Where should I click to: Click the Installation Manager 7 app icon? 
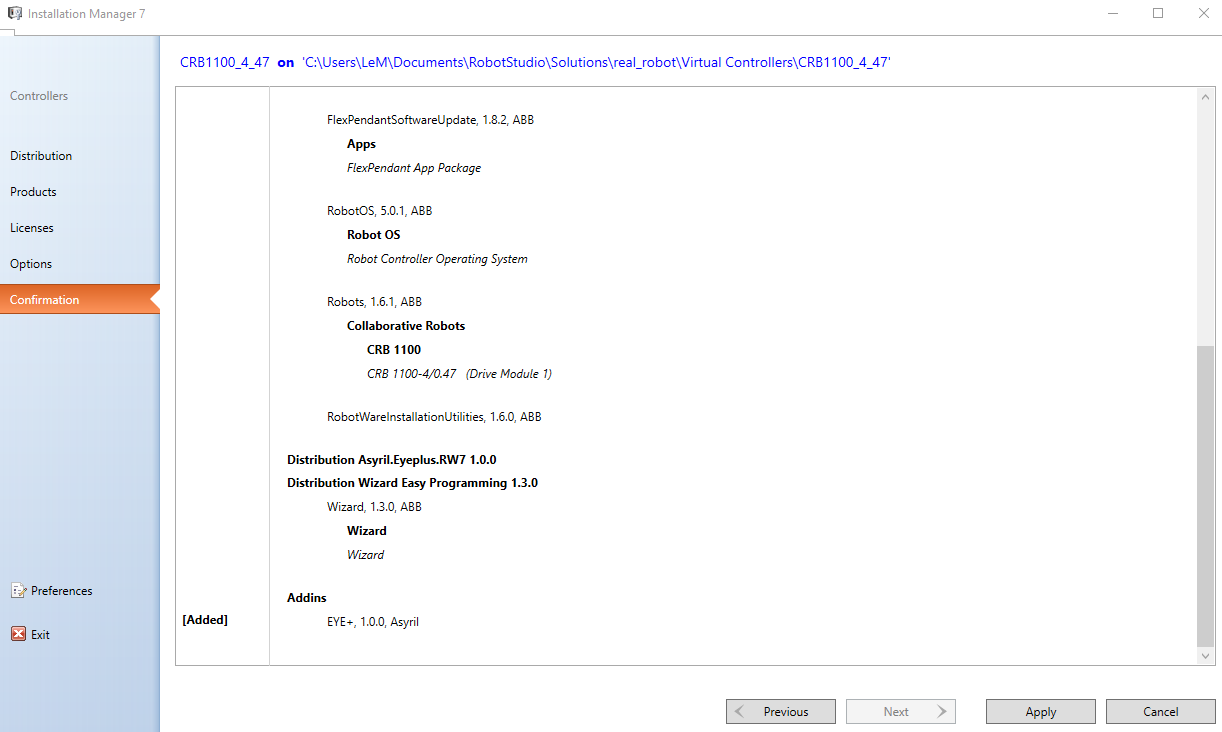coord(14,13)
